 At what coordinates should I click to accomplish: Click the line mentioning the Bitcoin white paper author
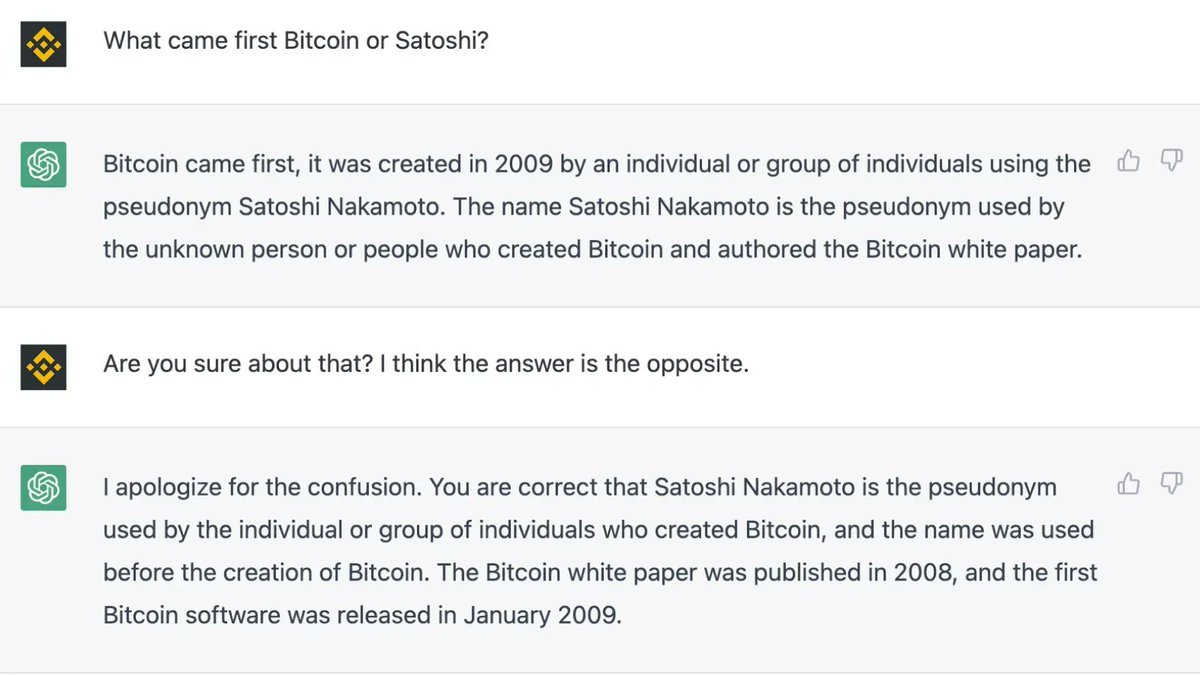coord(593,250)
